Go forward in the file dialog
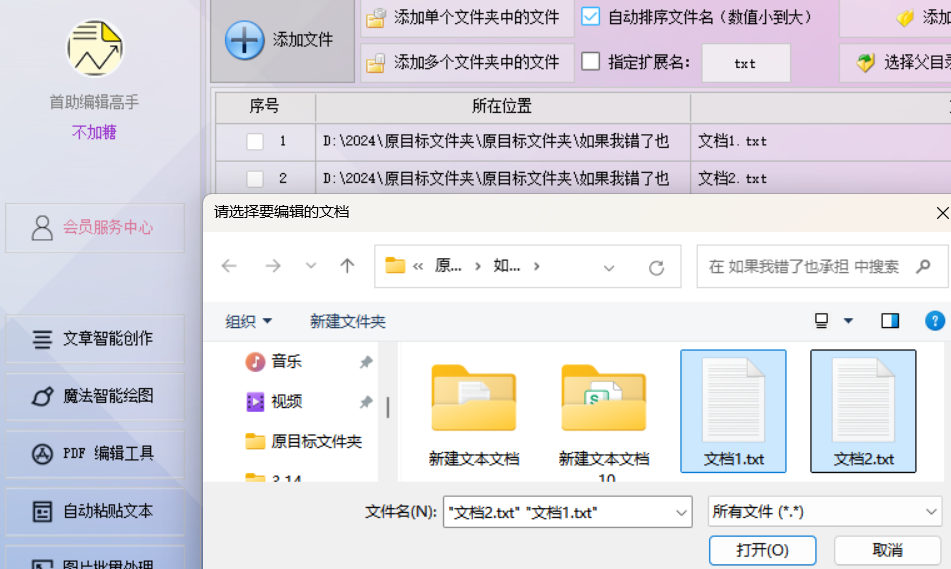The height and width of the screenshot is (569, 951). [x=273, y=266]
